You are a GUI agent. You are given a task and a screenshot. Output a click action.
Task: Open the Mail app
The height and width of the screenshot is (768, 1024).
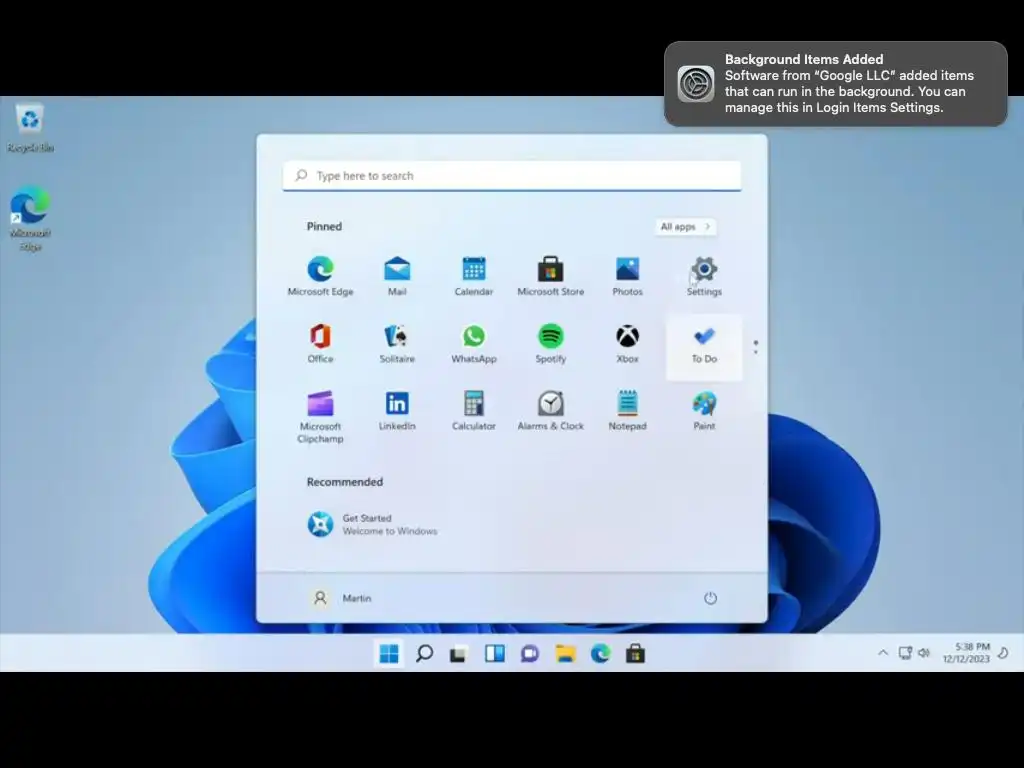(x=397, y=276)
